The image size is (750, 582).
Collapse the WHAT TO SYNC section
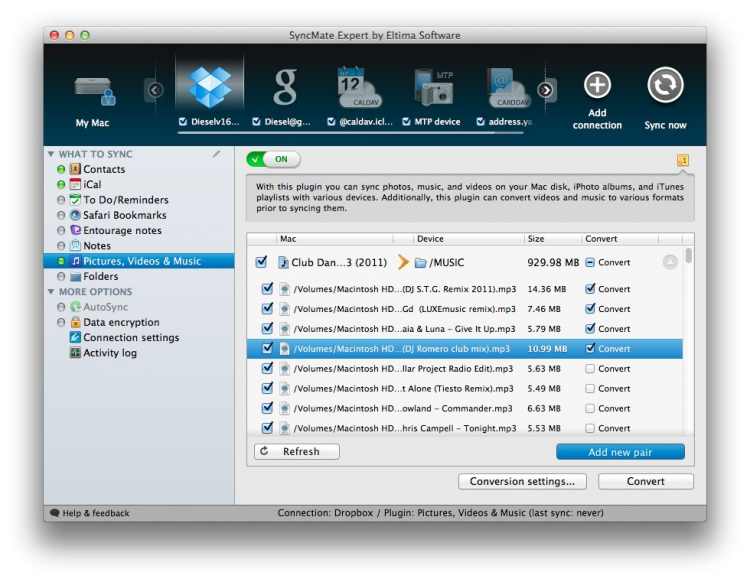(x=51, y=154)
